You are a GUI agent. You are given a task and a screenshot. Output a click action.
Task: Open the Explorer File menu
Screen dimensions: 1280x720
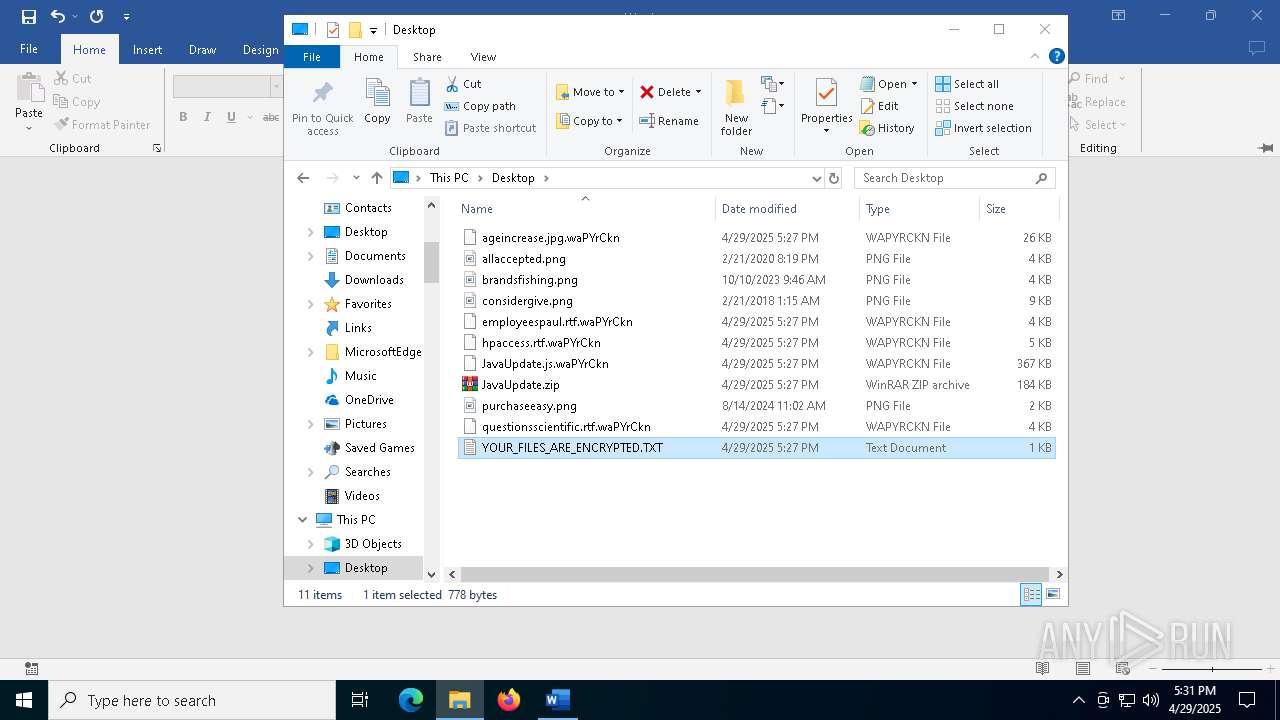click(312, 57)
